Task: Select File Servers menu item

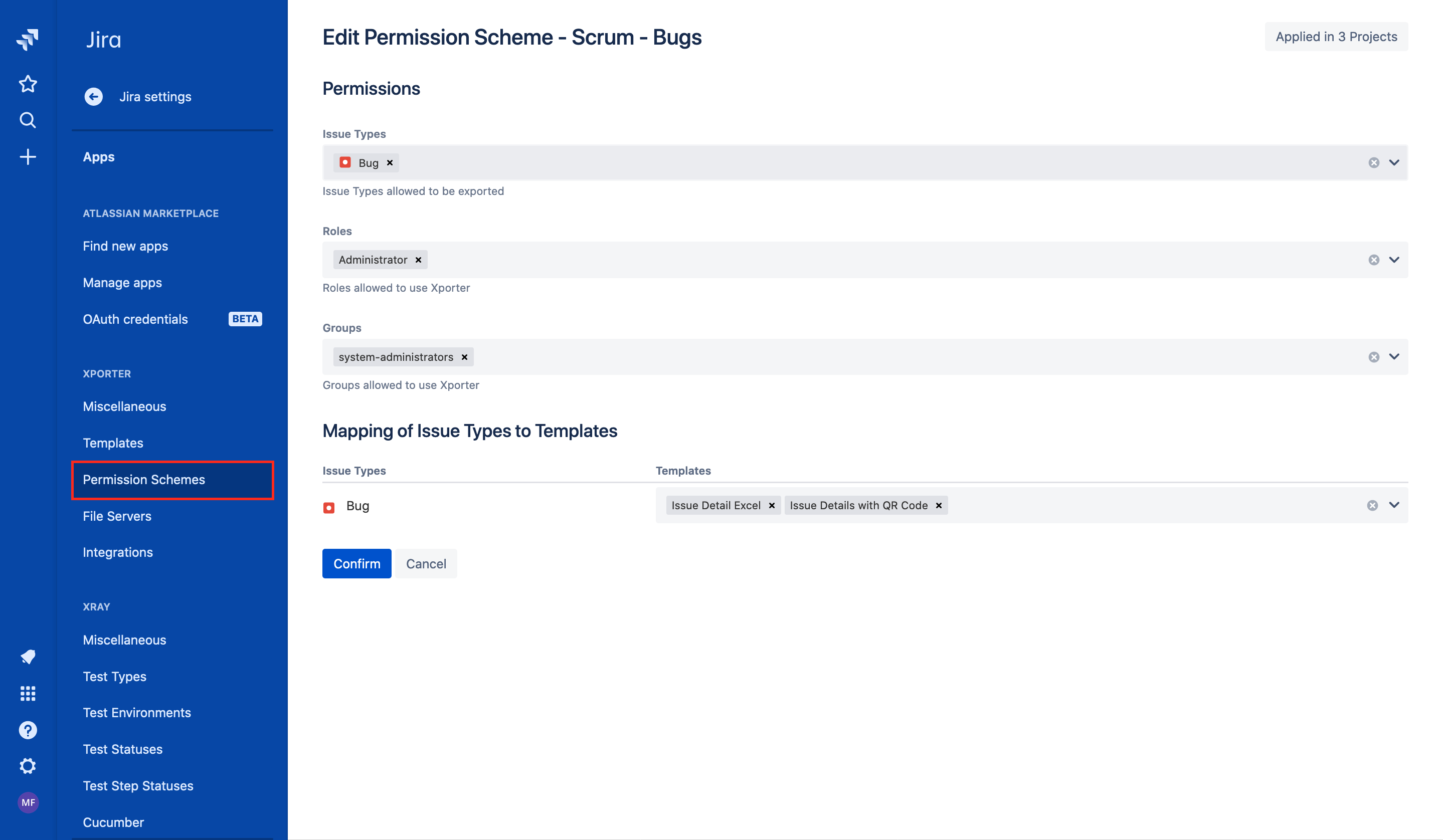Action: point(117,516)
